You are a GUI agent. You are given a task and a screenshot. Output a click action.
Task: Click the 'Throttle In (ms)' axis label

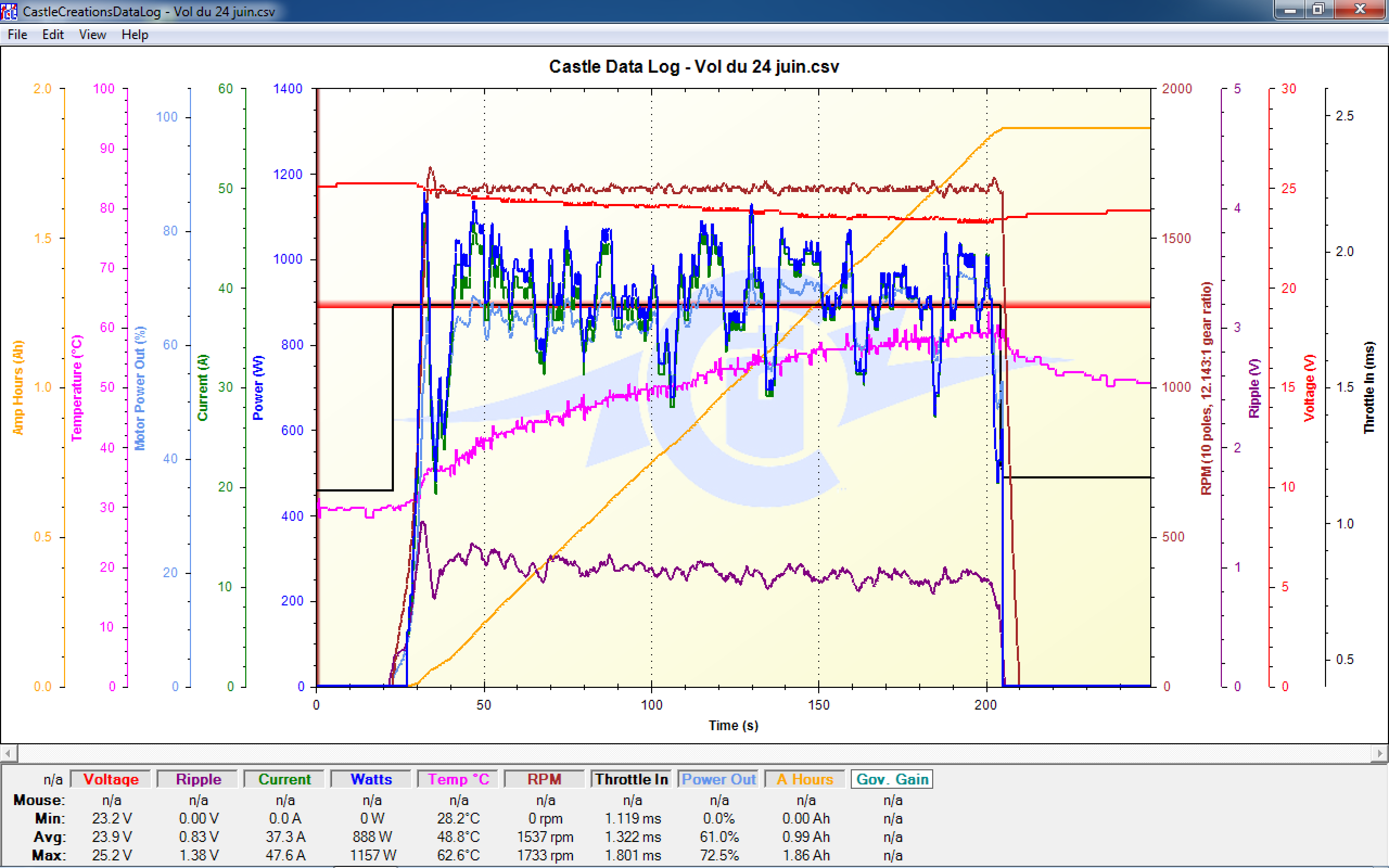coord(1369,387)
